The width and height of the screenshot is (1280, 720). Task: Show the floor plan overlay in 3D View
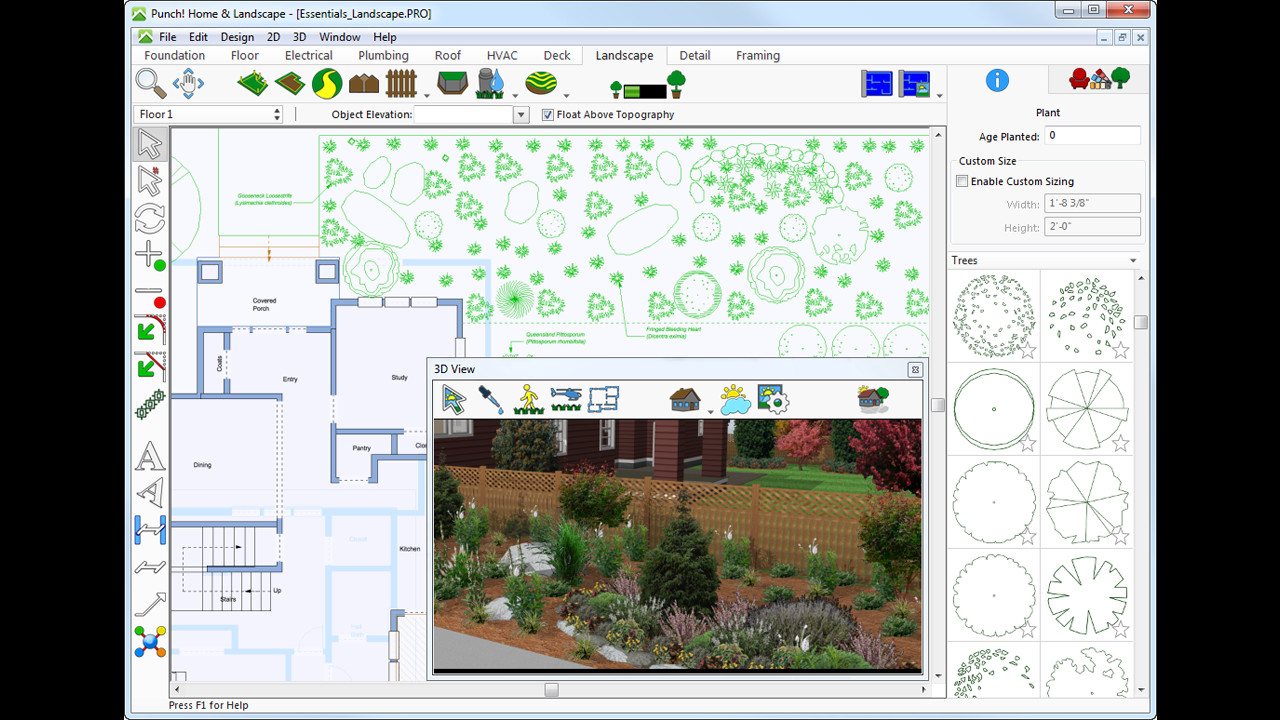(602, 398)
